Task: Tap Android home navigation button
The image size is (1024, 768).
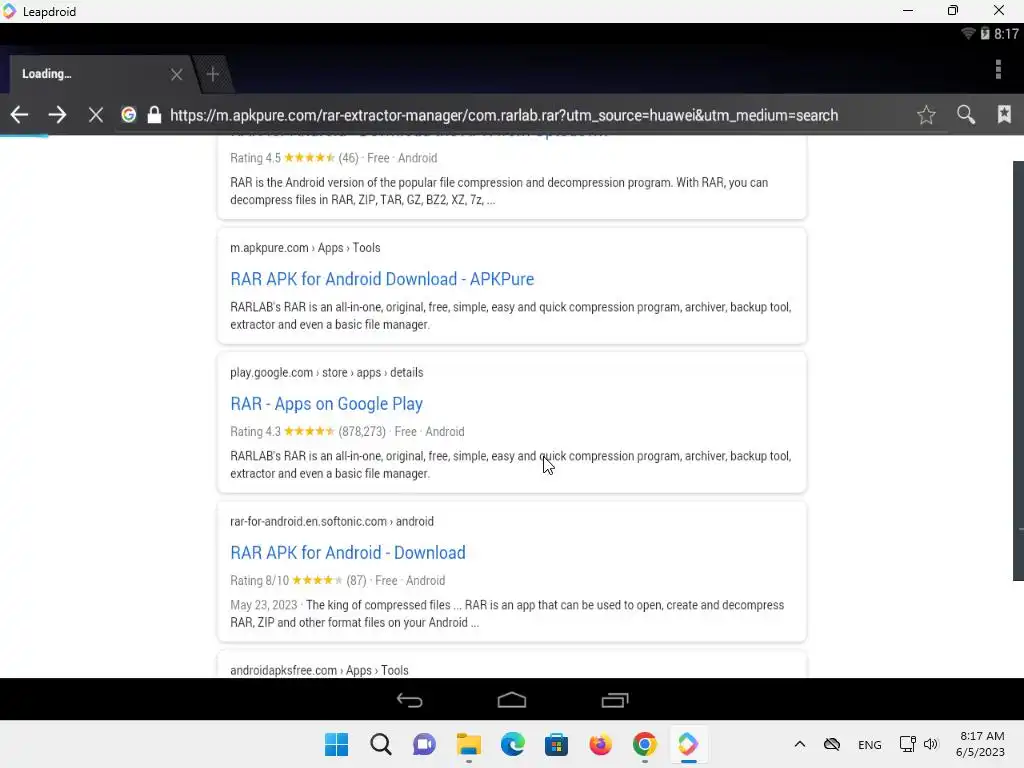Action: point(511,700)
